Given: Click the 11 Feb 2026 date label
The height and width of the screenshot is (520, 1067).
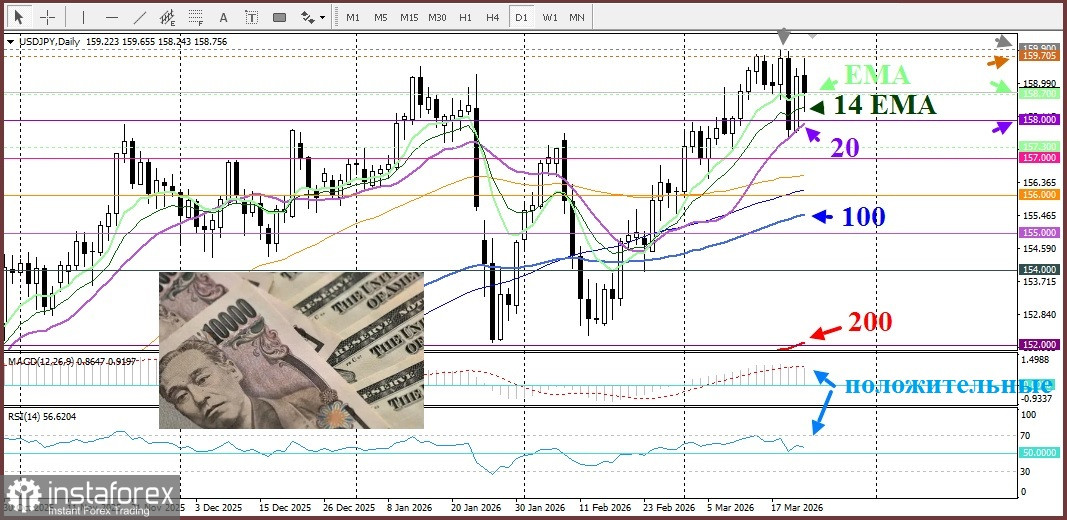Looking at the screenshot, I should coord(605,508).
